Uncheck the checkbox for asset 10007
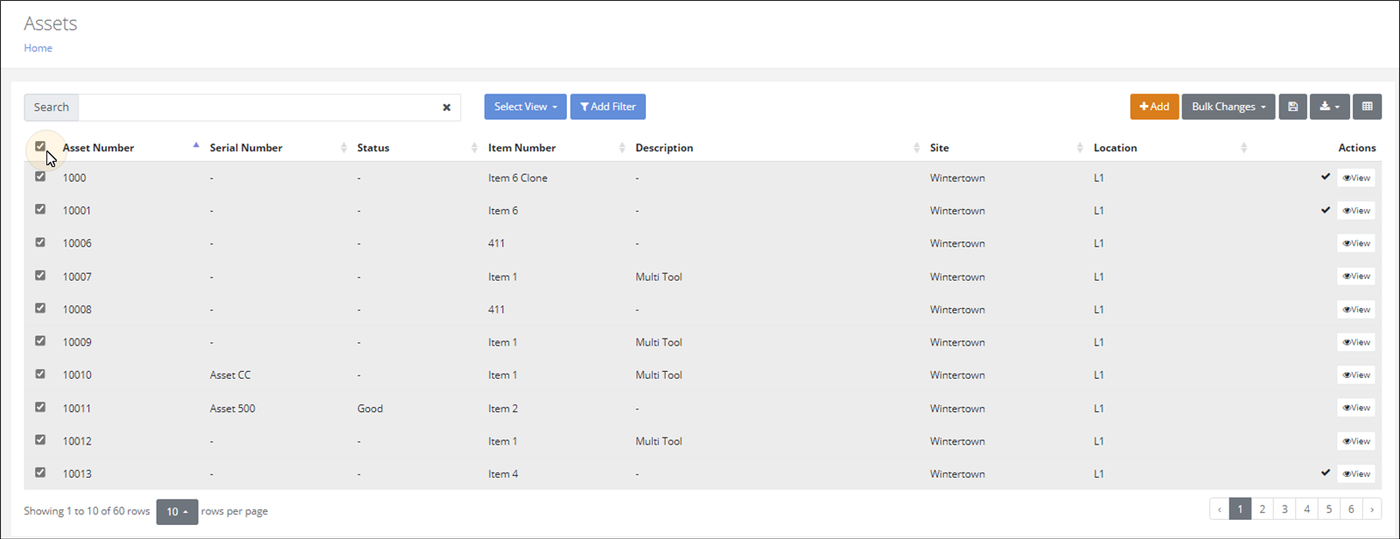 tap(40, 275)
